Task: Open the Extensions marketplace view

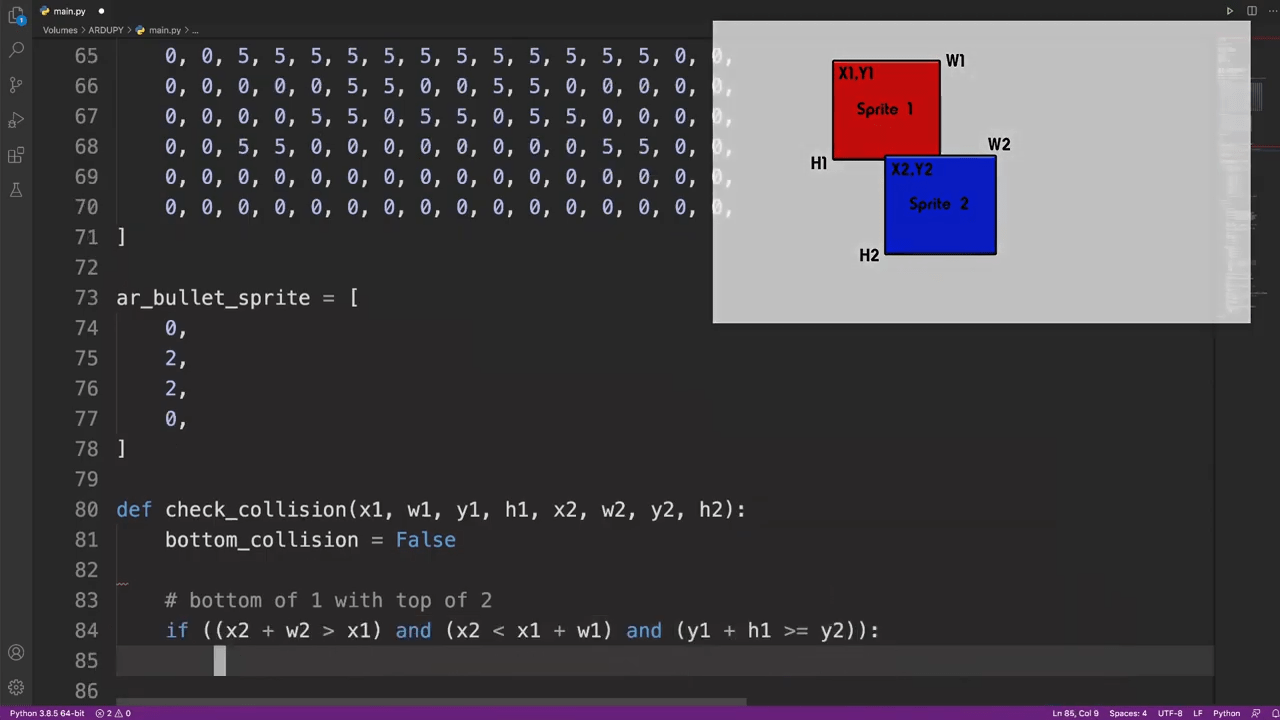Action: (16, 155)
